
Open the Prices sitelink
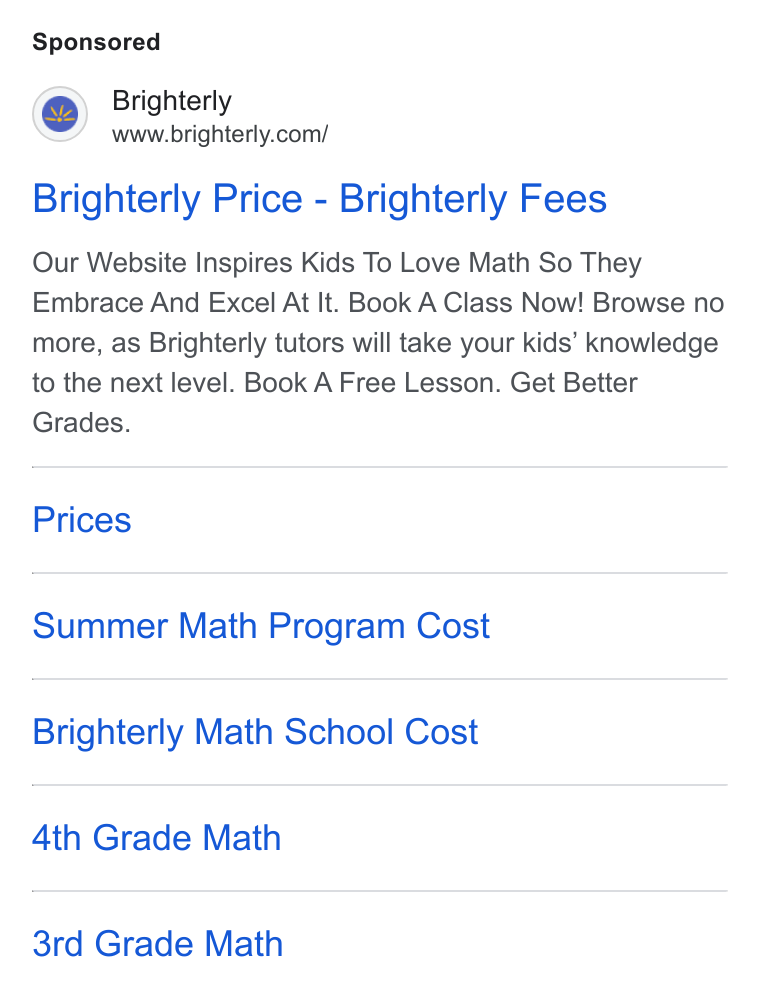pyautogui.click(x=82, y=520)
